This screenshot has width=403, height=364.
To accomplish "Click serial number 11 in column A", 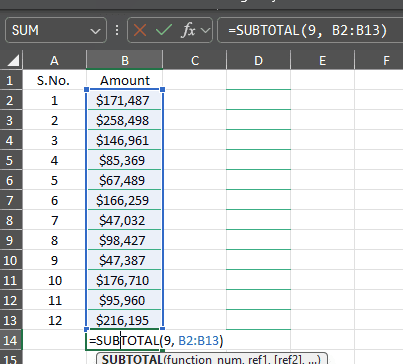I will 55,300.
